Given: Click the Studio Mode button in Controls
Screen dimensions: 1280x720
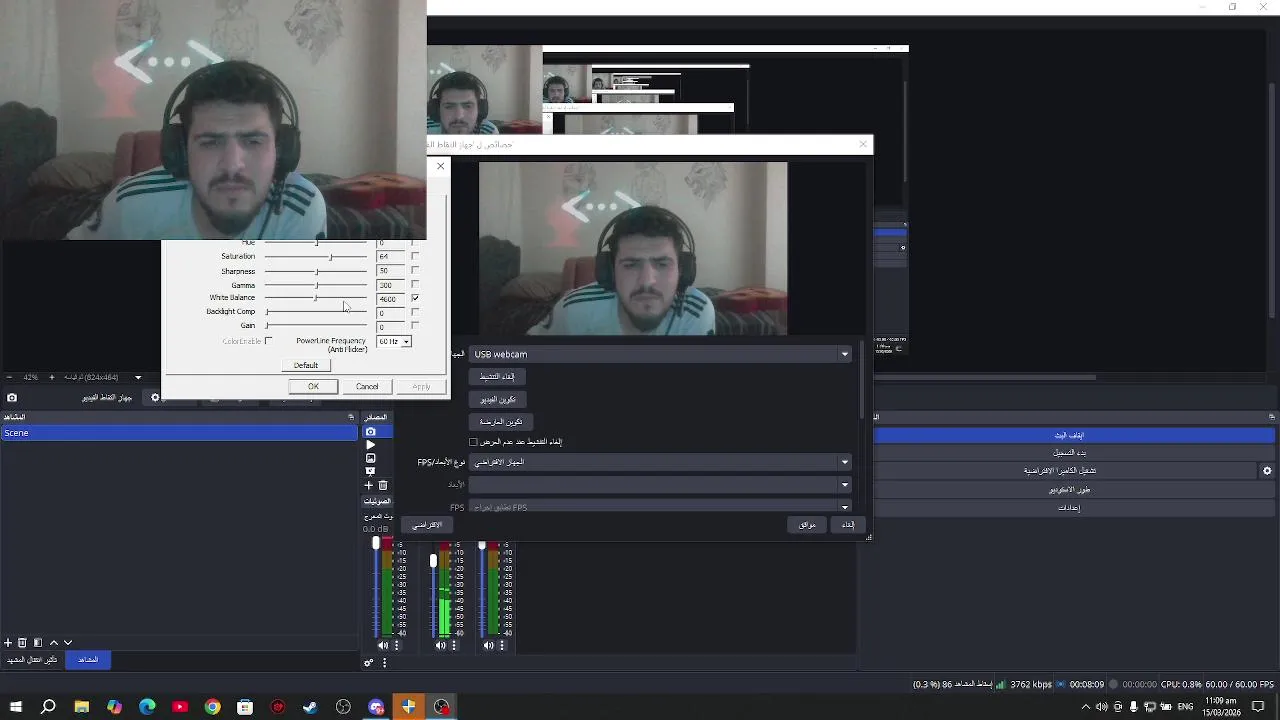Looking at the screenshot, I should tap(1069, 490).
